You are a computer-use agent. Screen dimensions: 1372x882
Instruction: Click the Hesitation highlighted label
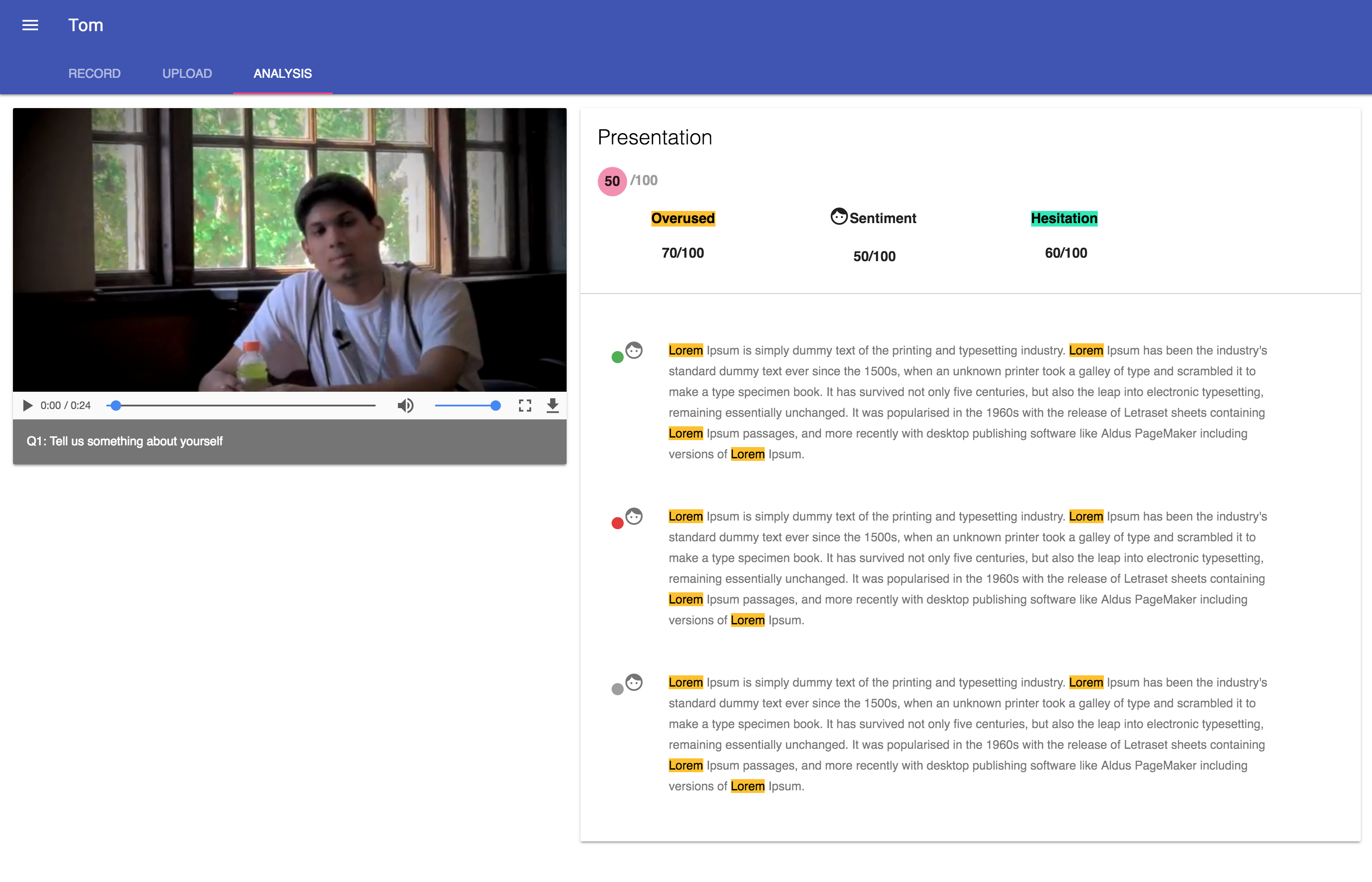tap(1064, 218)
